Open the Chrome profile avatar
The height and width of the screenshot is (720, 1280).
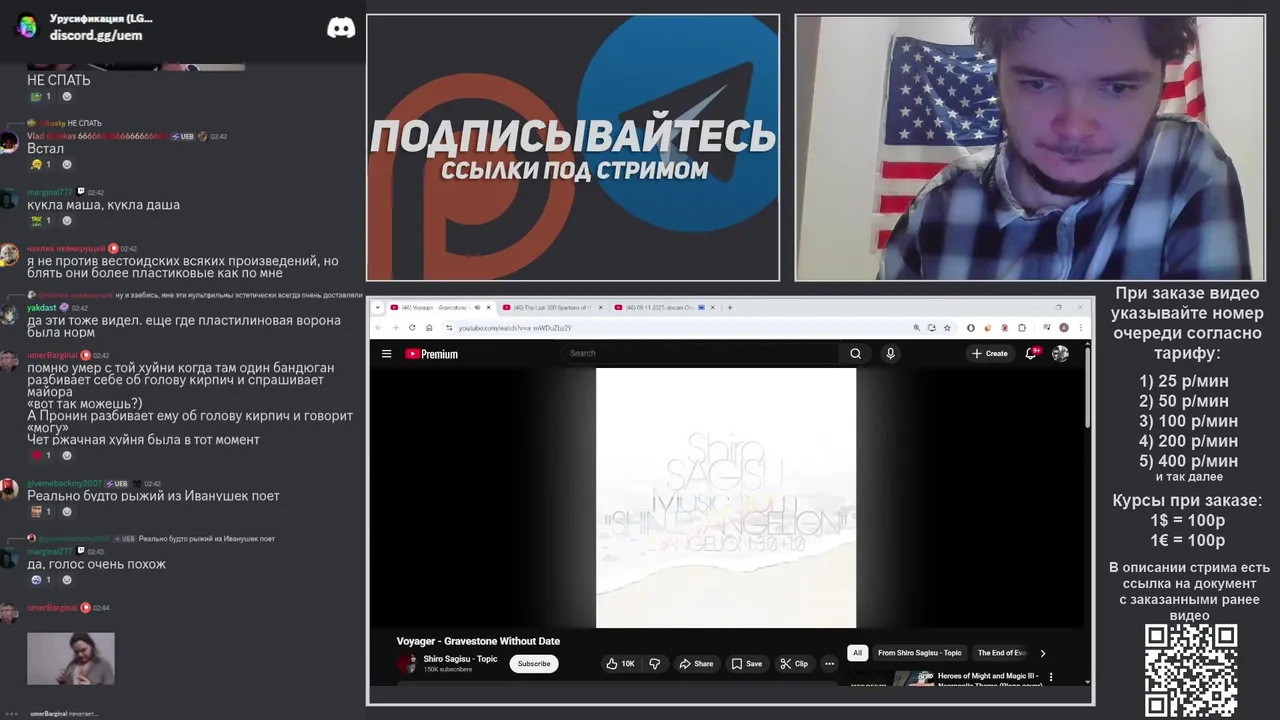[x=1063, y=327]
